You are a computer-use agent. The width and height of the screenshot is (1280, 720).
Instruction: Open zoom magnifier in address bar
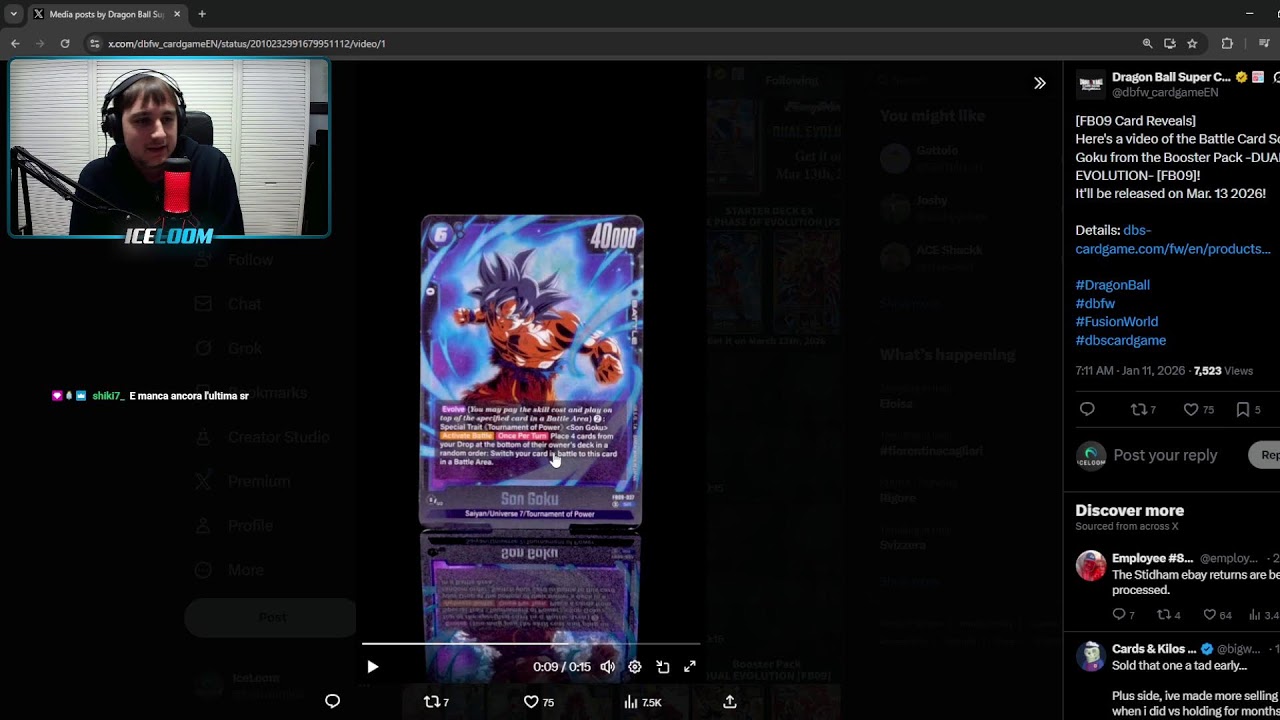point(1147,43)
